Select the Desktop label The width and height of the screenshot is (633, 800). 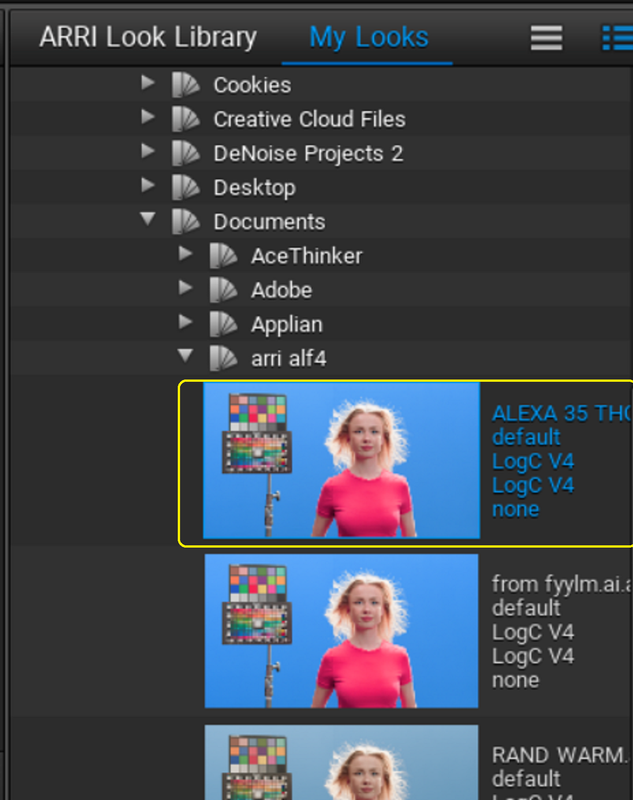tap(255, 188)
